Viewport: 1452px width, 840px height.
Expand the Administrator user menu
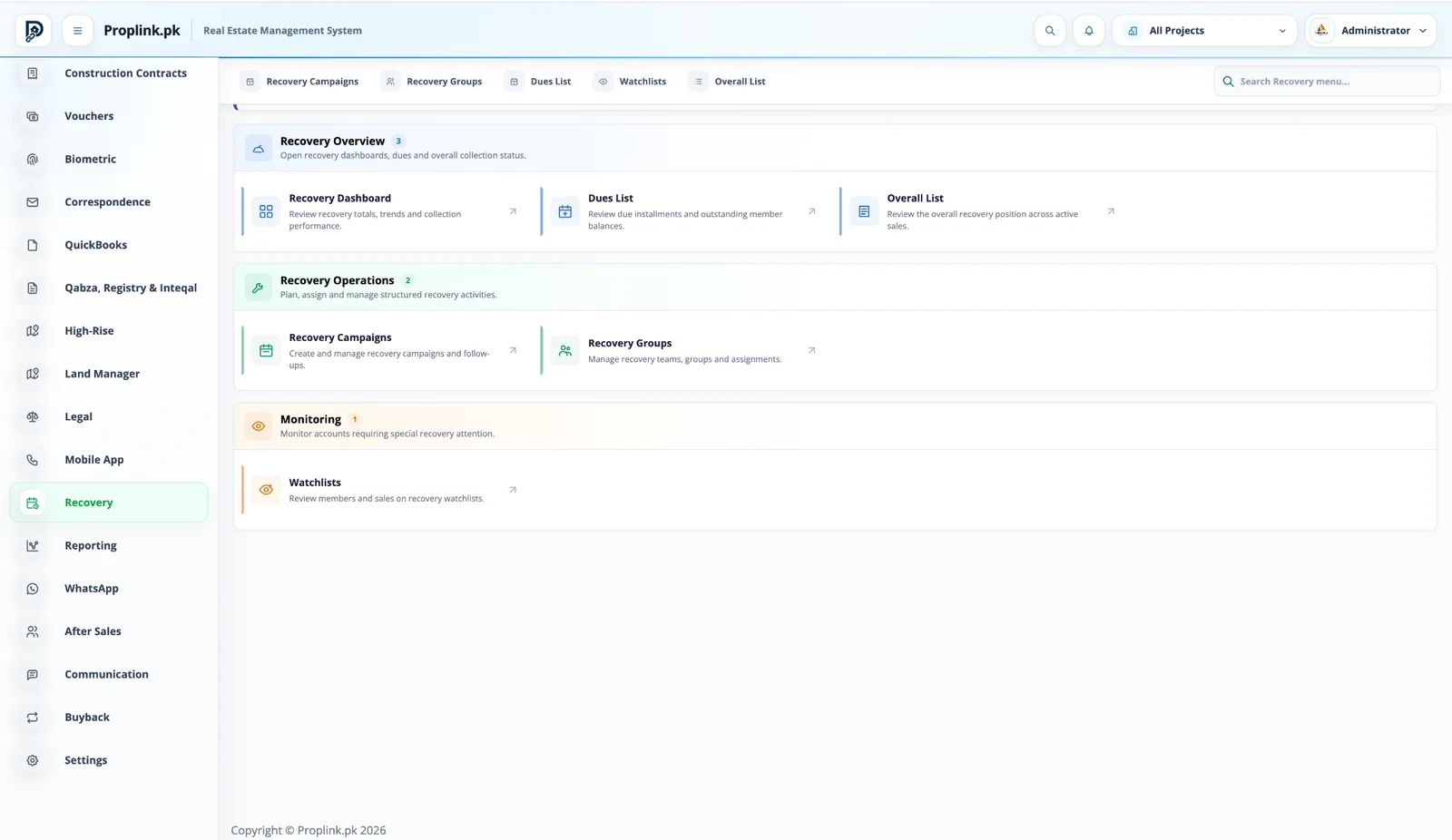point(1371,31)
